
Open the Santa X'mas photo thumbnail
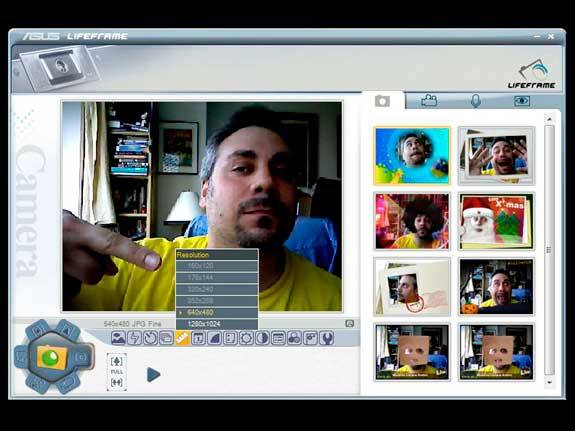[x=497, y=221]
